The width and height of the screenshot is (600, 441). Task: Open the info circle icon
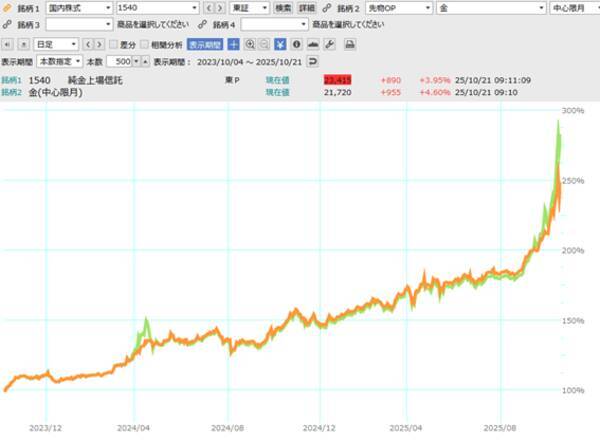[x=297, y=44]
